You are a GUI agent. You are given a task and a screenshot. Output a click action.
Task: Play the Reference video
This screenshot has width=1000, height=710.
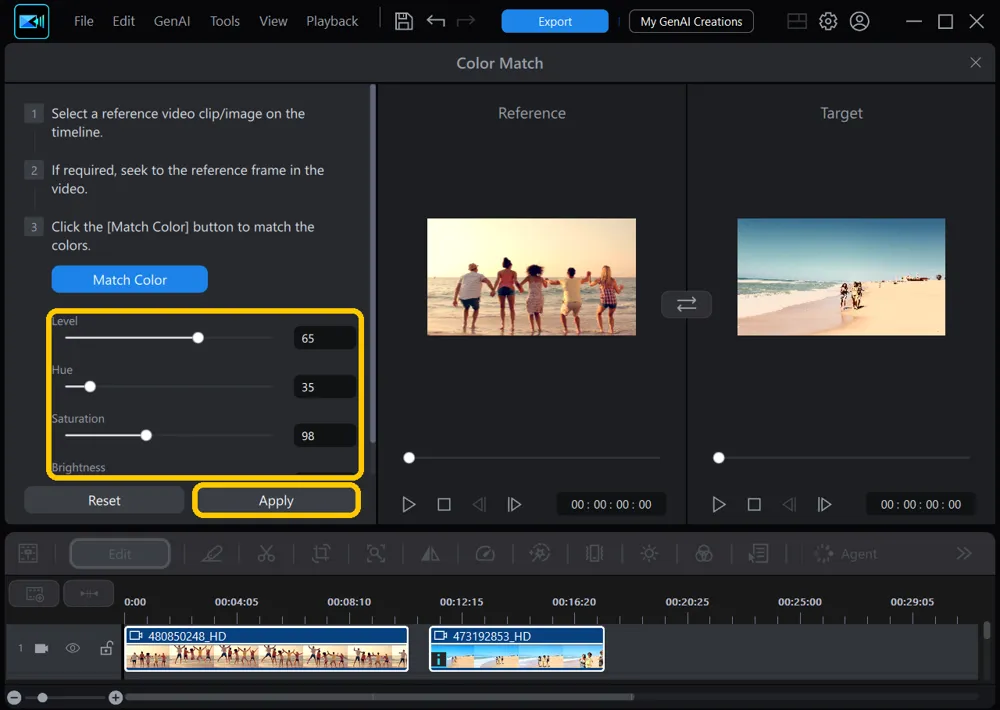[409, 505]
